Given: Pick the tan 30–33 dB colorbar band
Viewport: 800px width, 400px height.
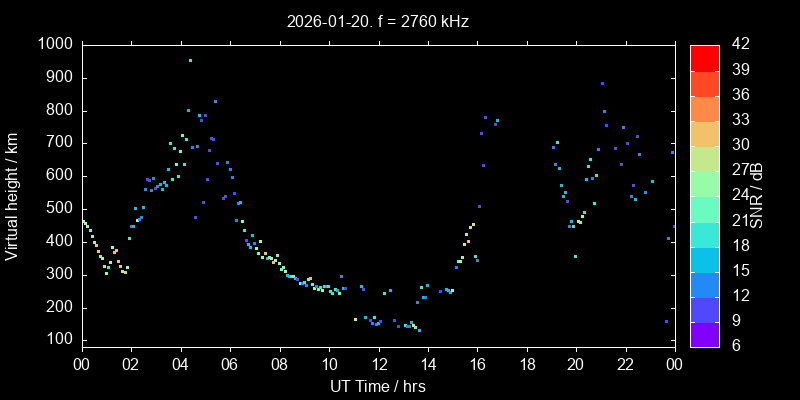Looking at the screenshot, I should click(x=705, y=133).
